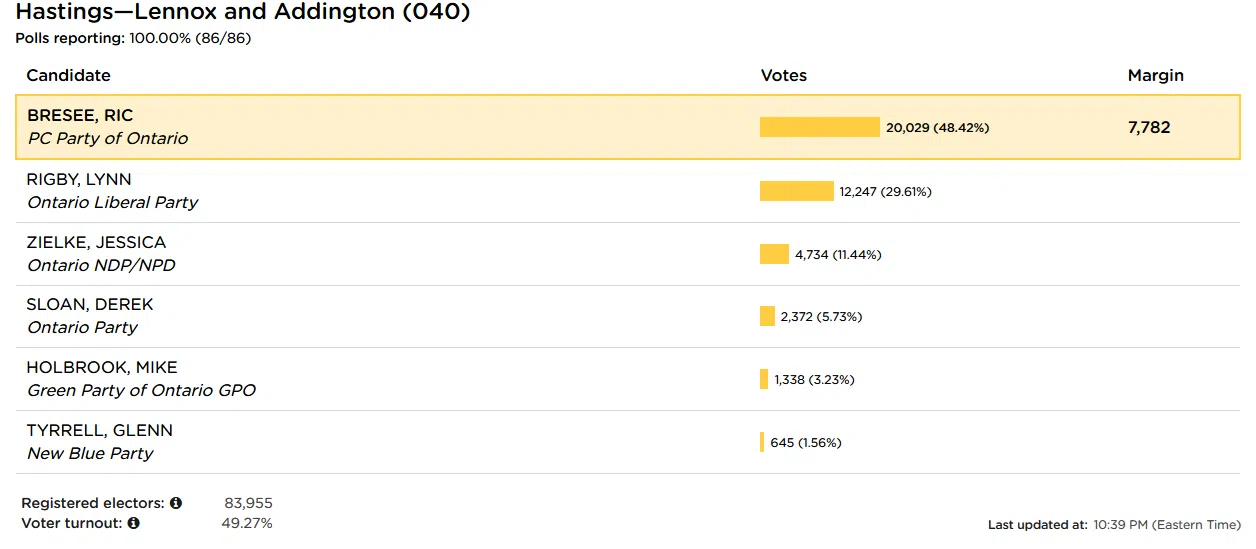The width and height of the screenshot is (1256, 549).
Task: Click the Last updated at timestamp
Action: (x=1114, y=524)
